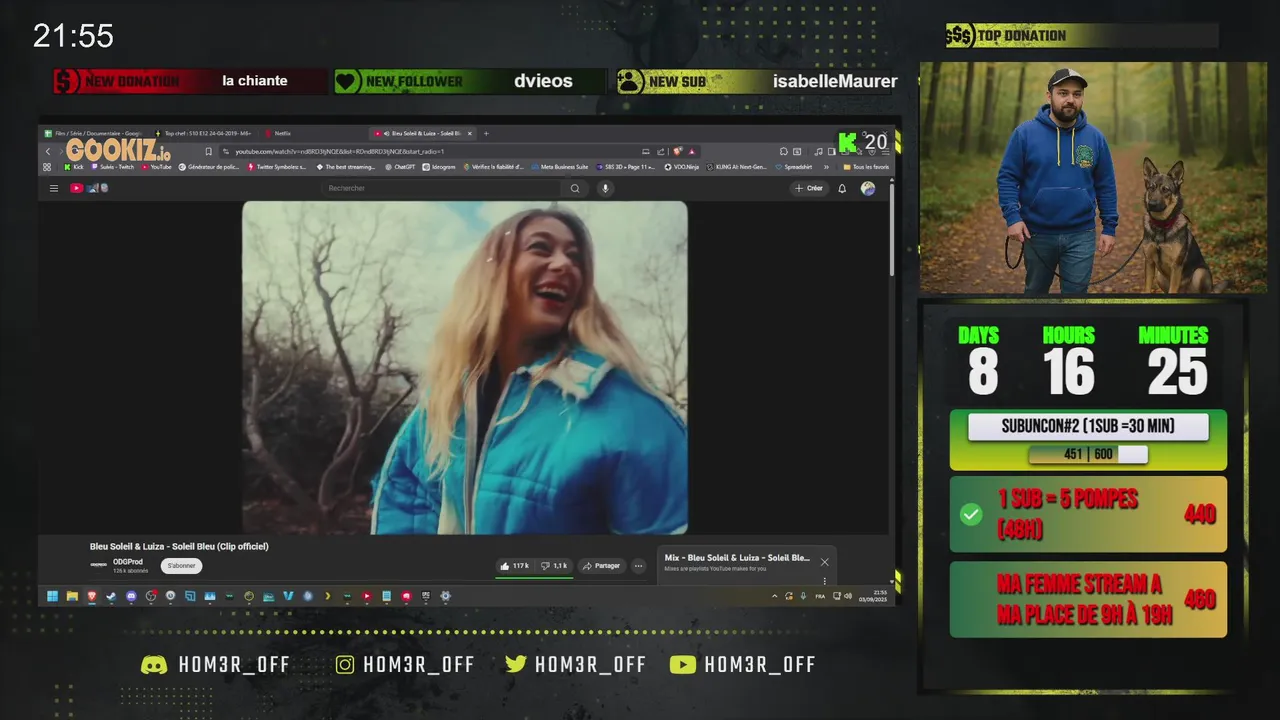The image size is (1280, 720).
Task: Switch to the Top chef S10 E12 tab
Action: [x=204, y=133]
